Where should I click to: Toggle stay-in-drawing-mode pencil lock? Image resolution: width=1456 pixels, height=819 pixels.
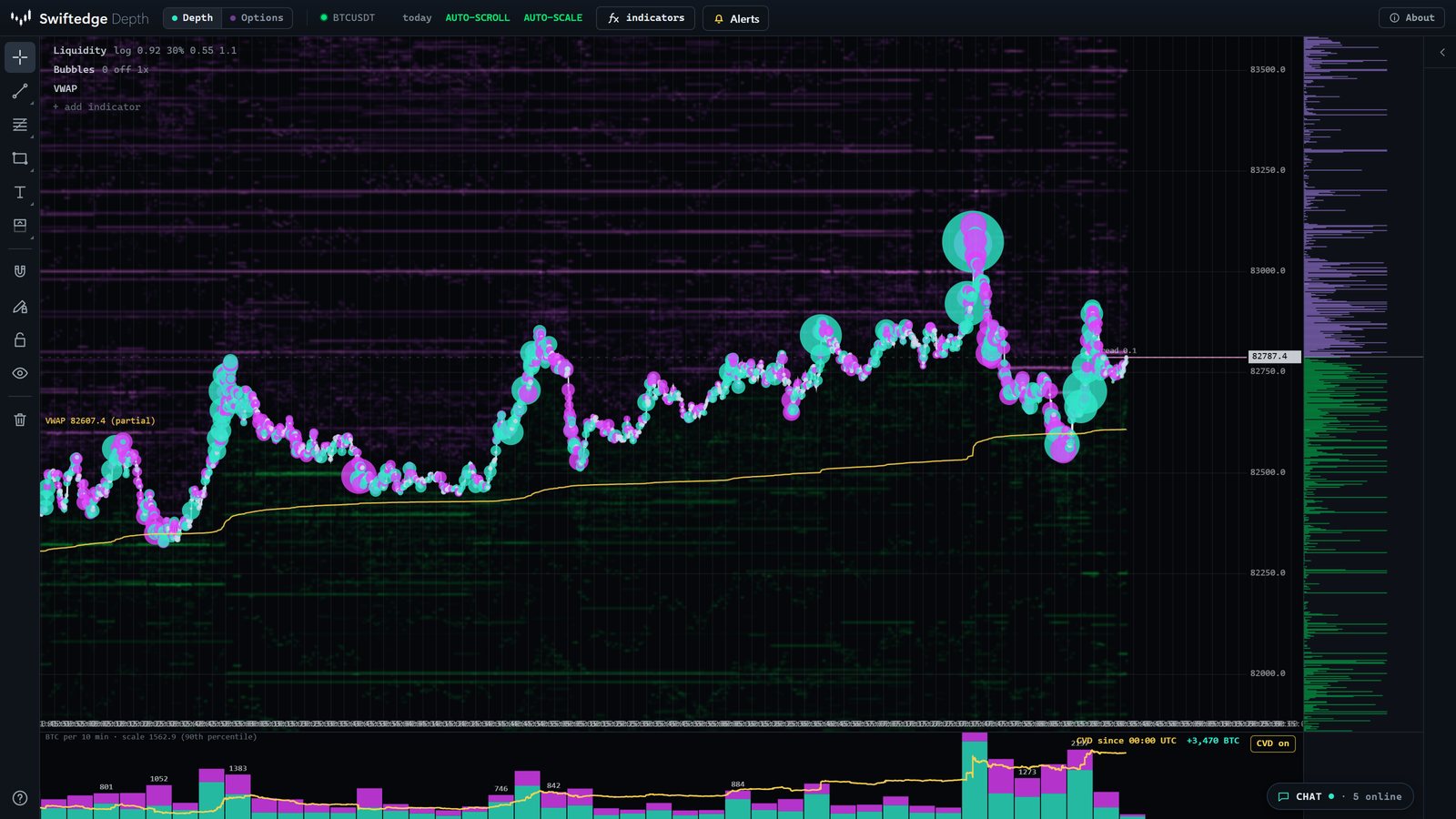[x=20, y=307]
